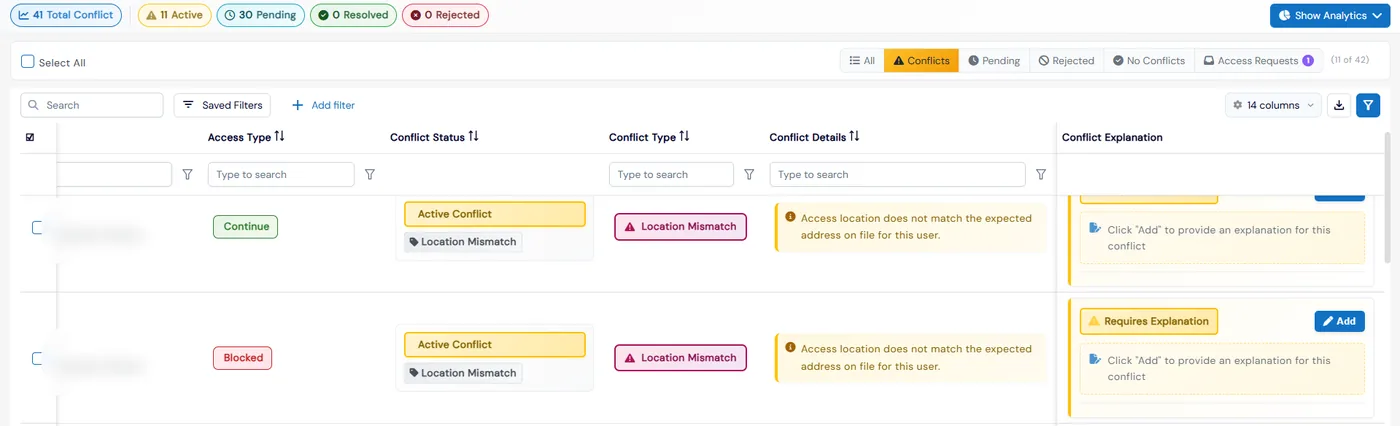Switch to the All tab
The height and width of the screenshot is (426, 1400).
862,61
